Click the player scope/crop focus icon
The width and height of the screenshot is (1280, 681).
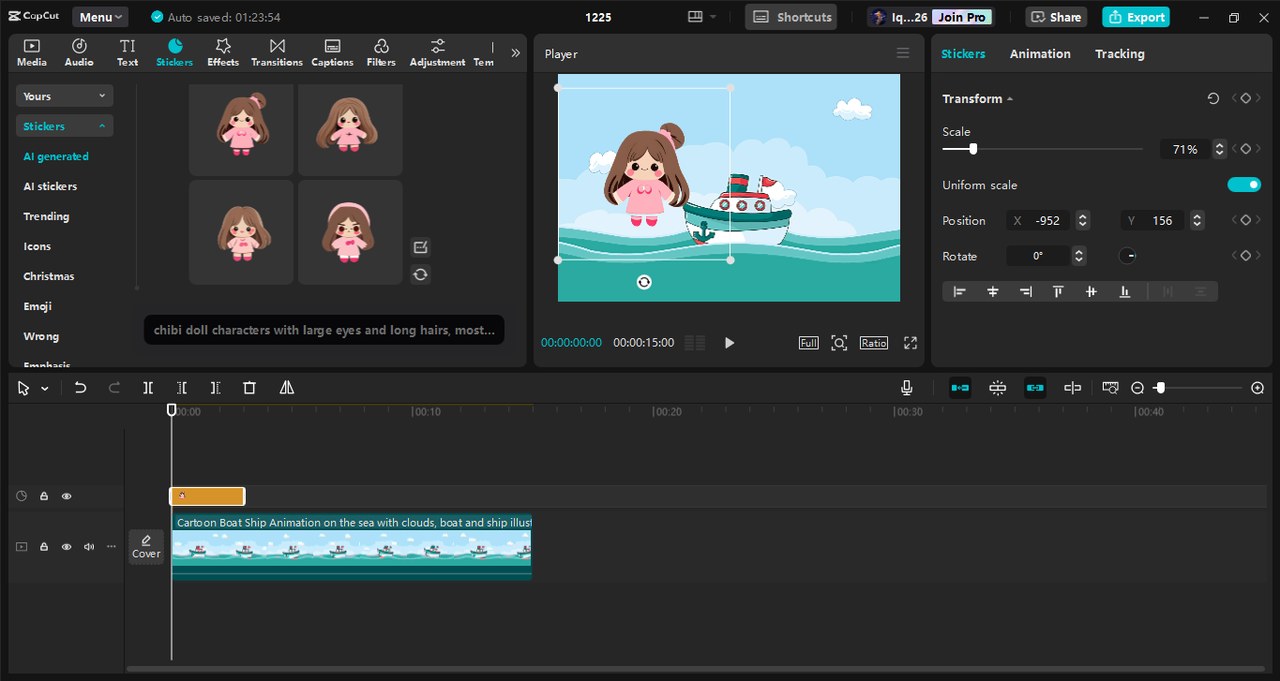pyautogui.click(x=839, y=343)
